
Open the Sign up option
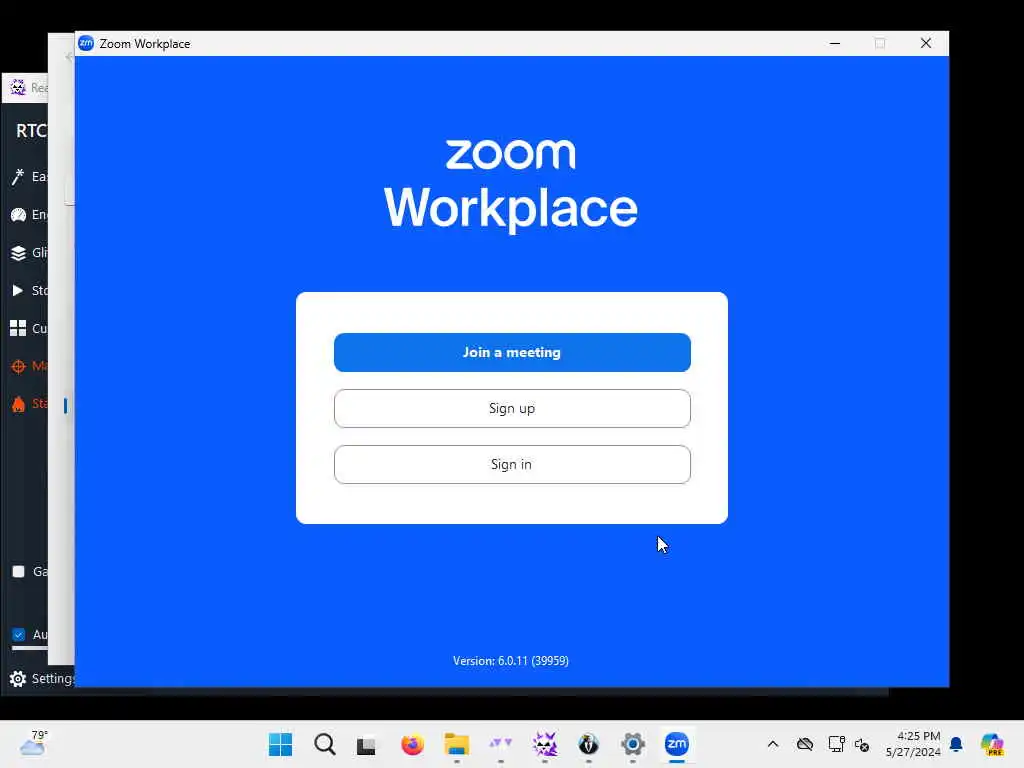pos(512,409)
